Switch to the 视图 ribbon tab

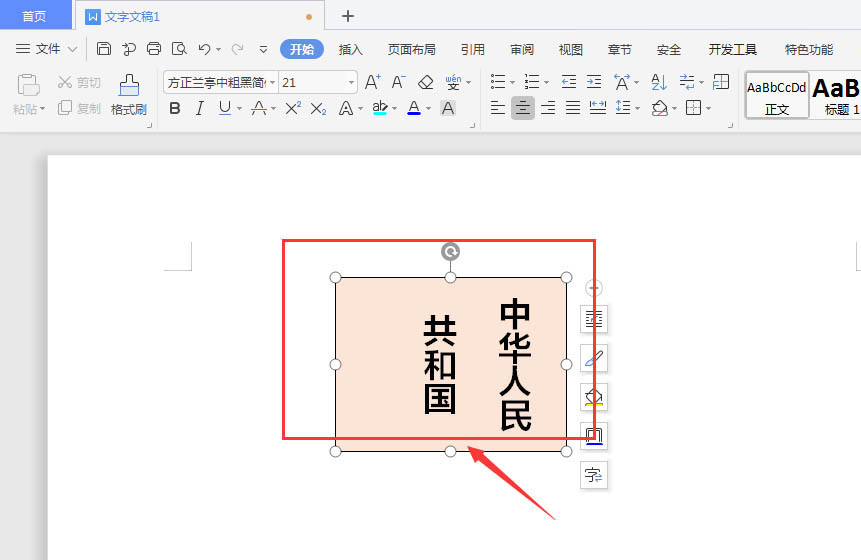[x=571, y=49]
